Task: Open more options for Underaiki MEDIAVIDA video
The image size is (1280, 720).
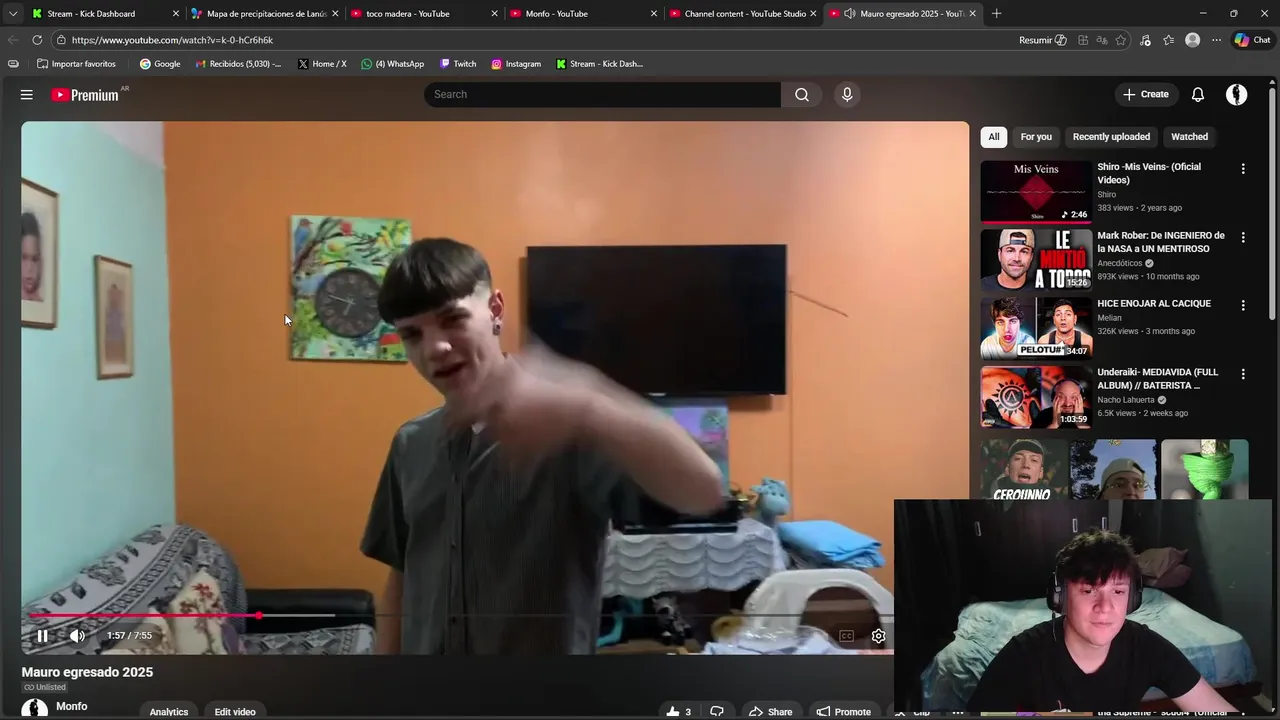Action: tap(1243, 374)
